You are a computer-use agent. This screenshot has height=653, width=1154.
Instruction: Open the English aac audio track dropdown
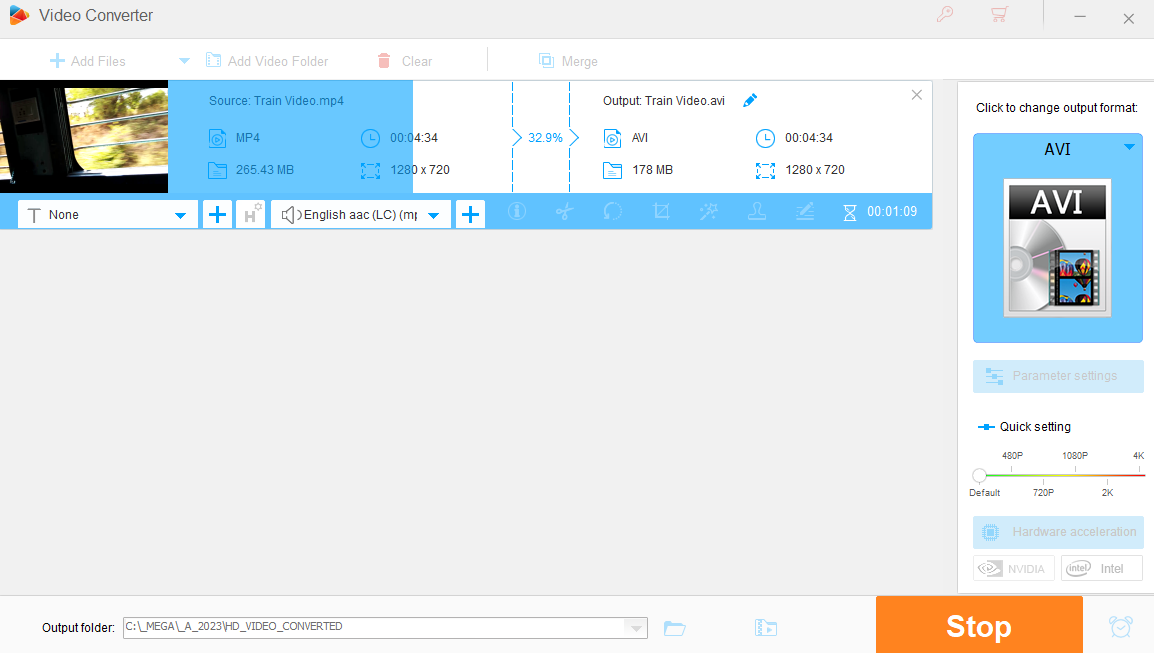point(433,215)
